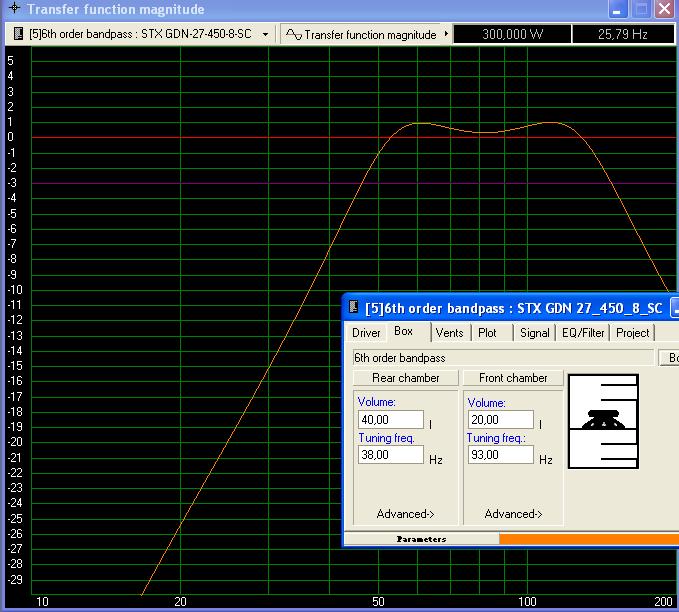
Task: Expand Advanced options for the rear chamber
Action: pos(405,514)
